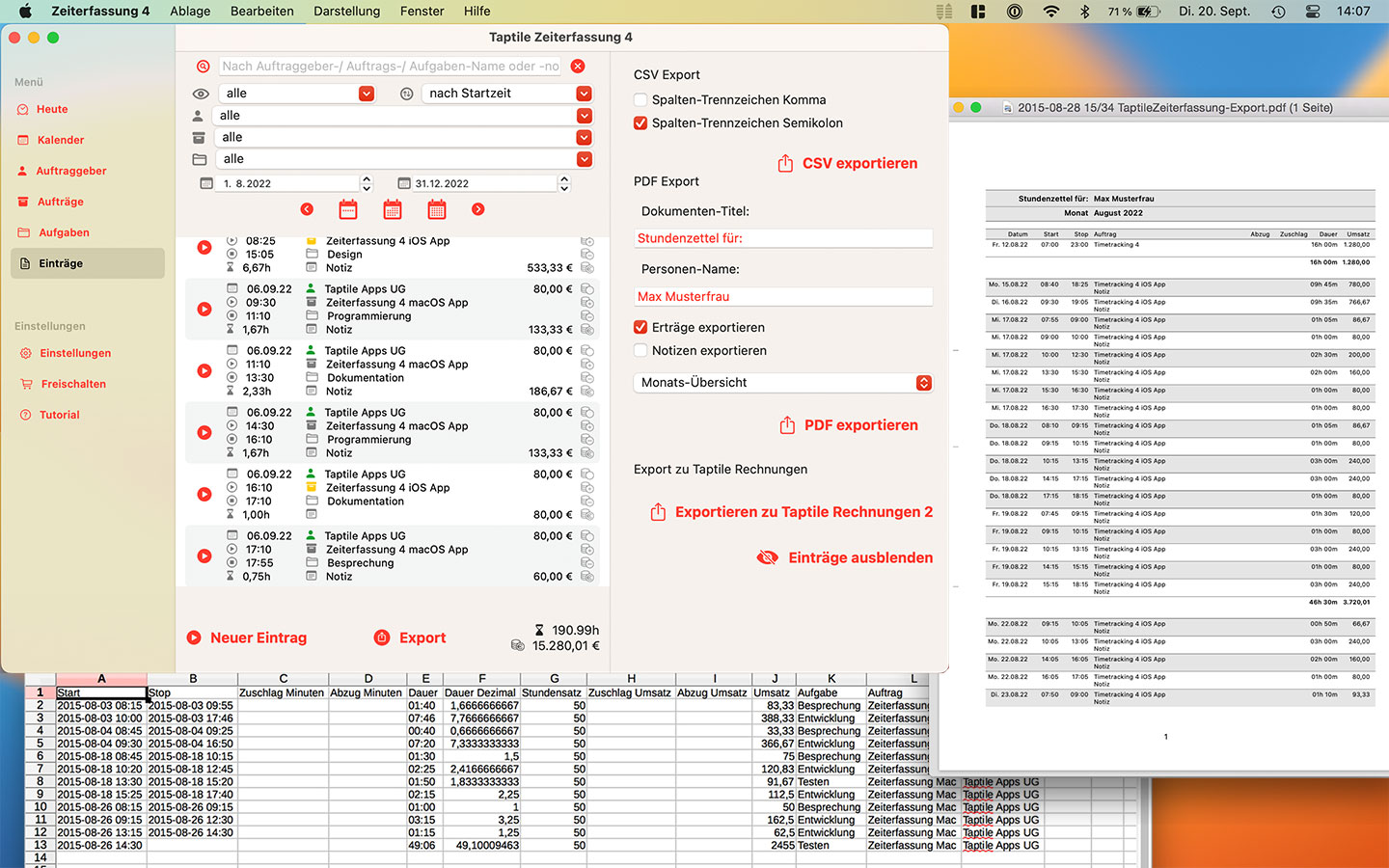Start timer for the 09:30 Programmierung entry
The width and height of the screenshot is (1389, 868).
point(204,310)
